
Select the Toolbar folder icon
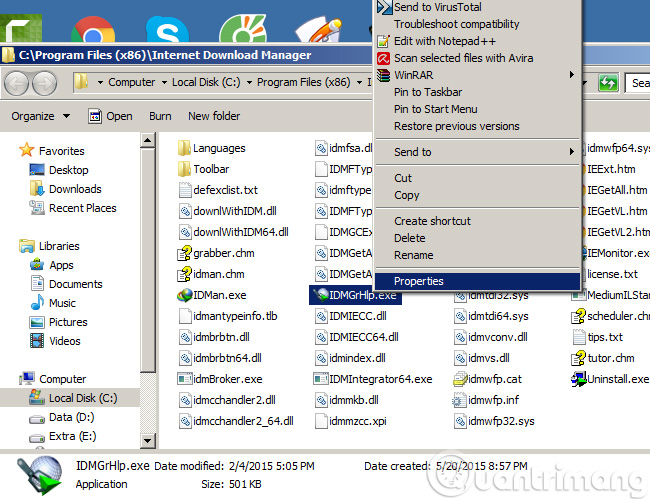(184, 169)
